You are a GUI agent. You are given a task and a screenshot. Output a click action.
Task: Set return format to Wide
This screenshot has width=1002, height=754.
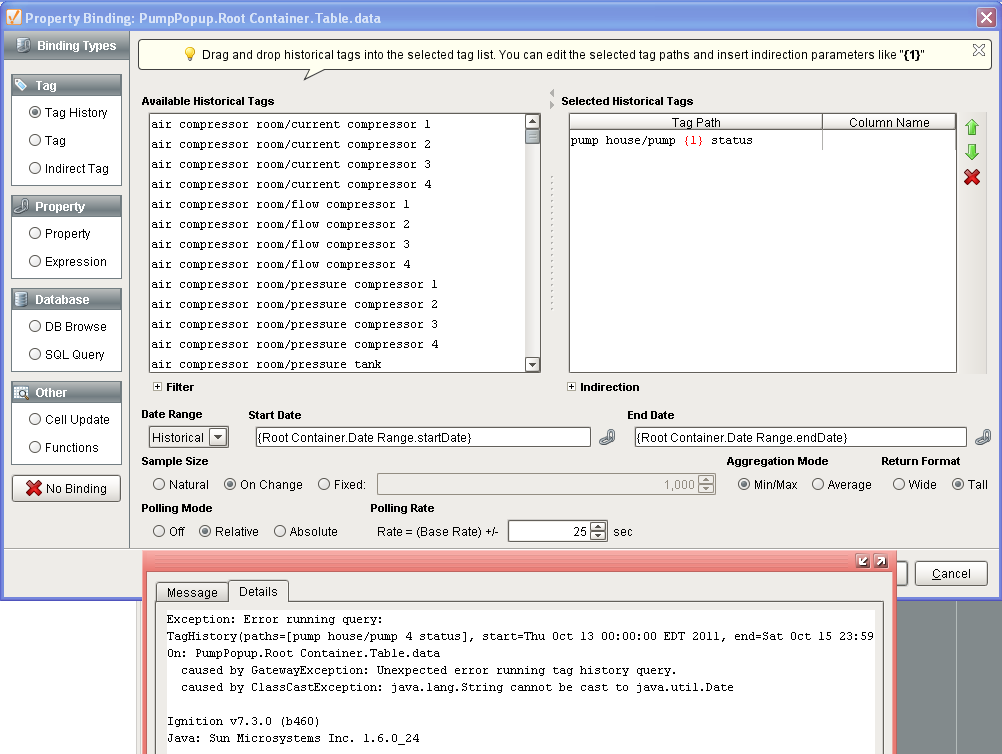pyautogui.click(x=914, y=484)
